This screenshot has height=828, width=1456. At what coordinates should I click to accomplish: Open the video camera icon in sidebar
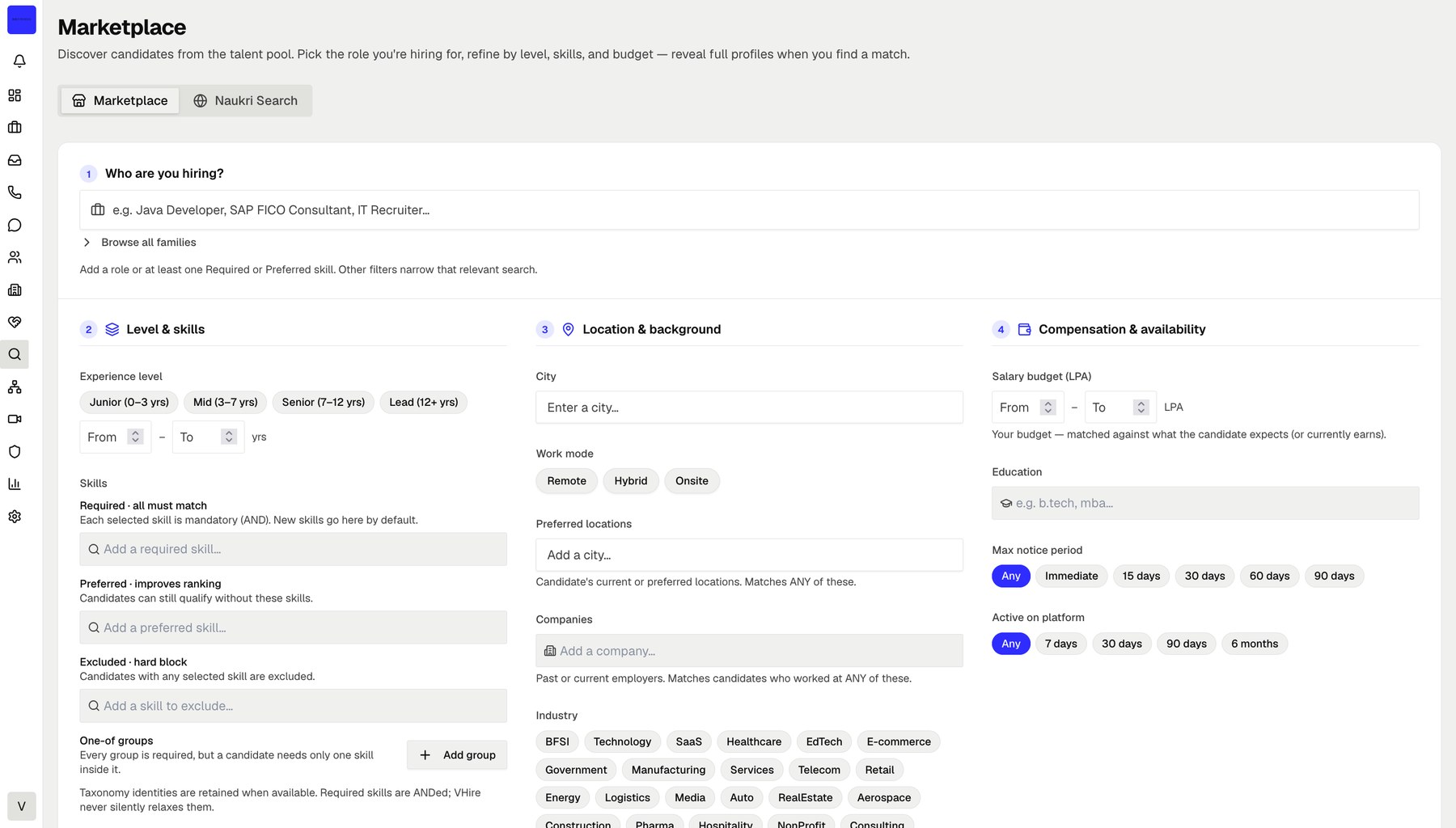[15, 419]
